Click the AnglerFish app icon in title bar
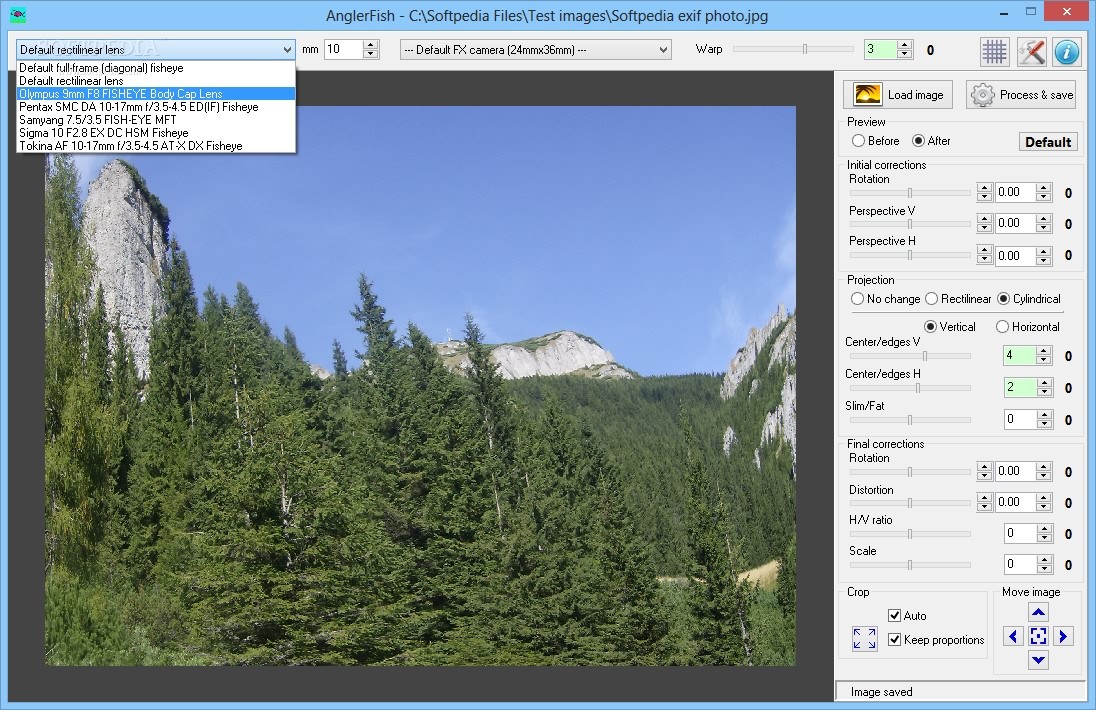The width and height of the screenshot is (1096, 710). click(18, 14)
